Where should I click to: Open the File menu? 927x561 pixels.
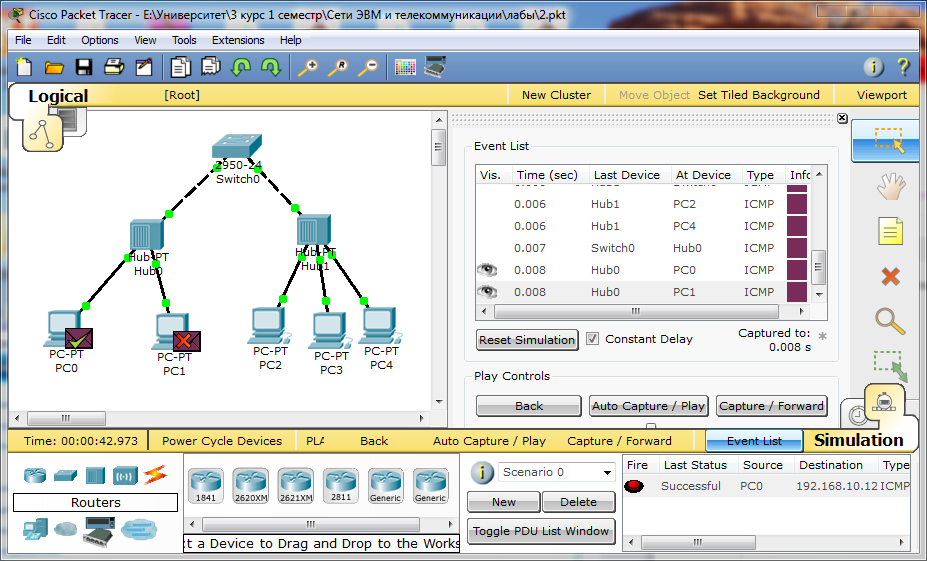[x=23, y=40]
